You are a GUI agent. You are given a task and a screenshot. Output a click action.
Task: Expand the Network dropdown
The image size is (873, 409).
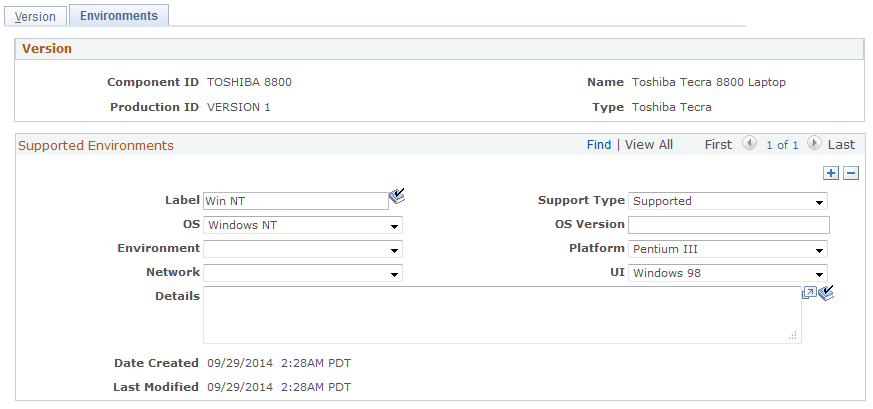(303, 273)
